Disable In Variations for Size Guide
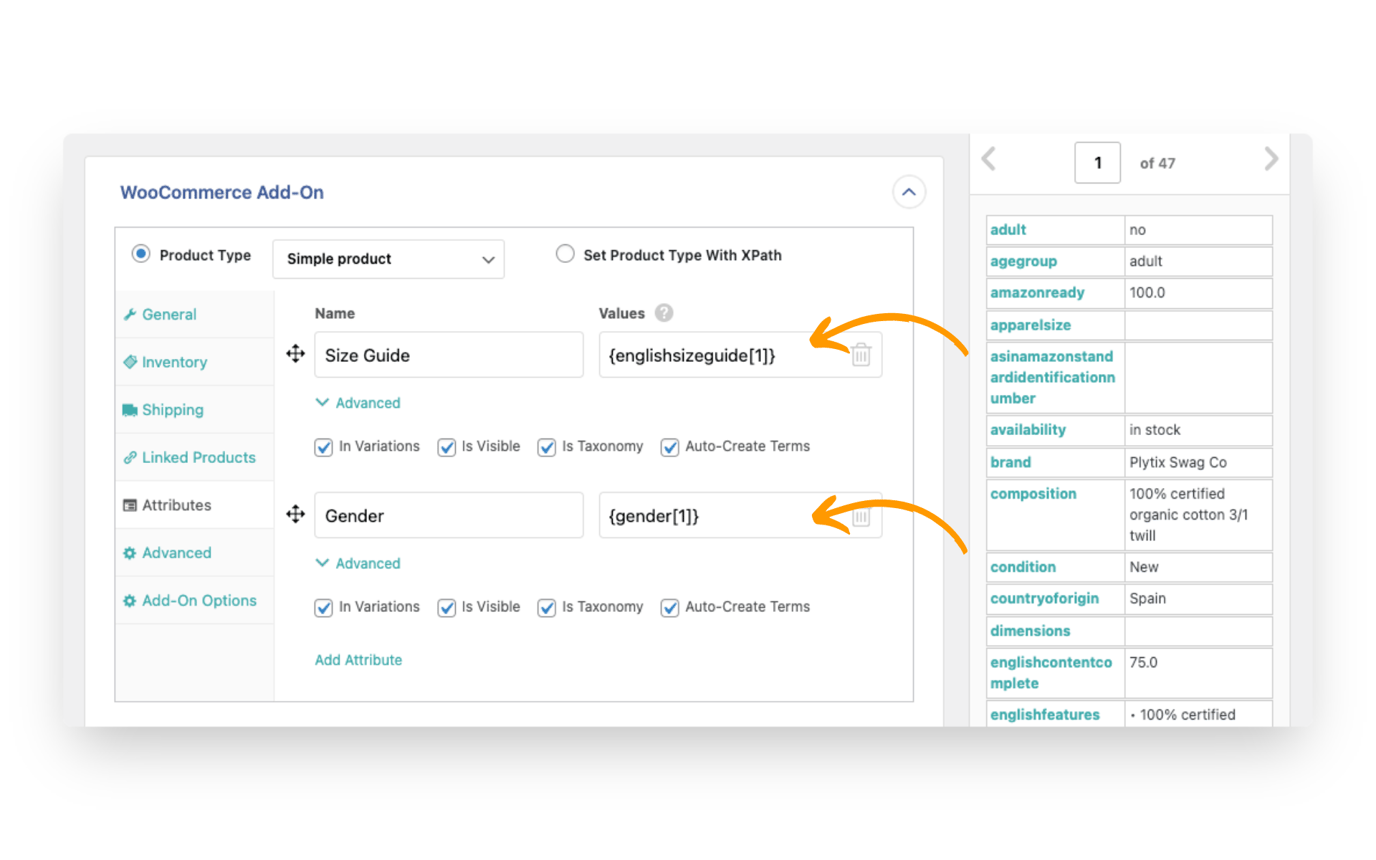This screenshot has width=1376, height=860. point(323,447)
